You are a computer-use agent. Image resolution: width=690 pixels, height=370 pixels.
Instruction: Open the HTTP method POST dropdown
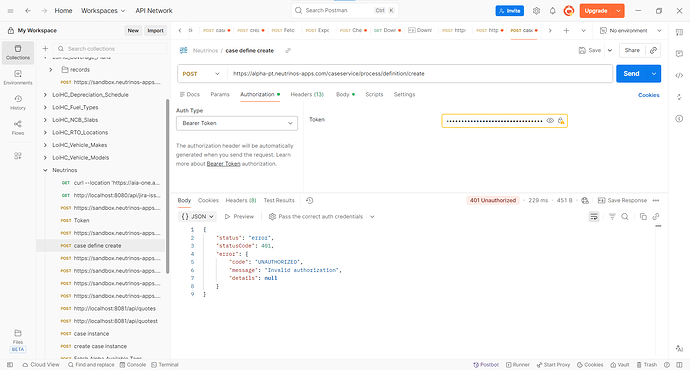(x=201, y=74)
